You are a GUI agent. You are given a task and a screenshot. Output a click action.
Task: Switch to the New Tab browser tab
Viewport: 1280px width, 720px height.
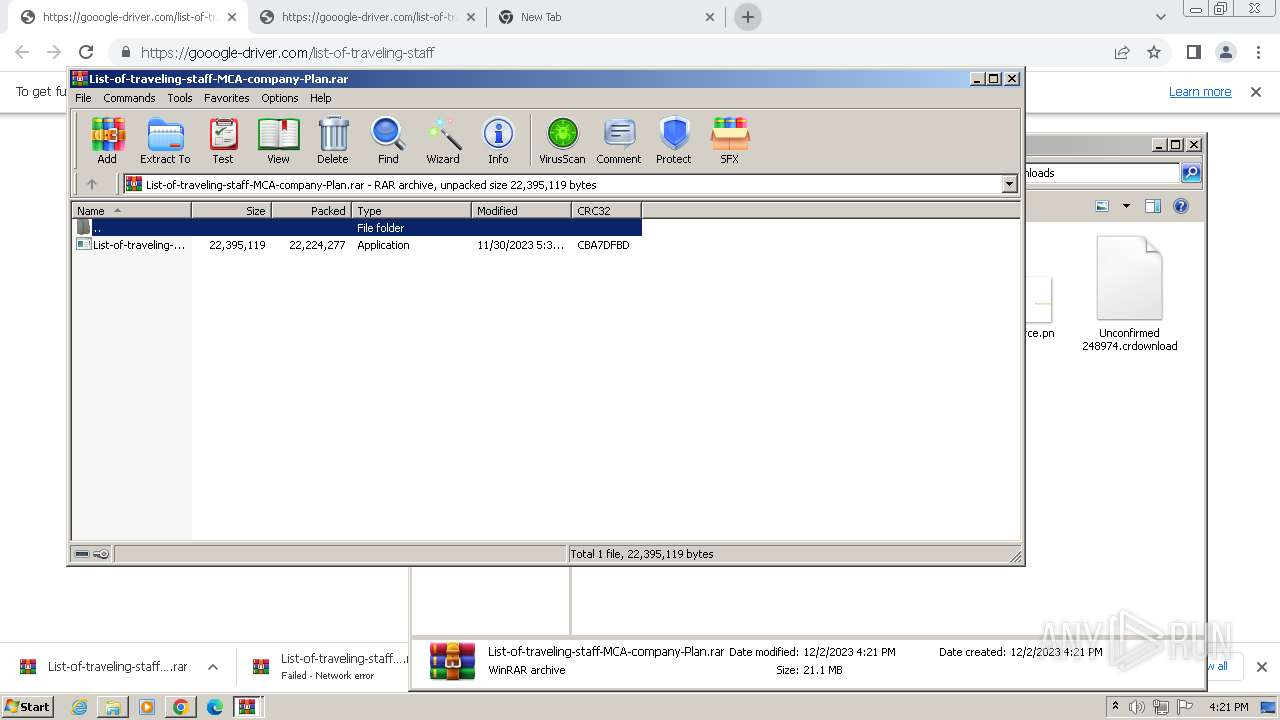(x=606, y=17)
